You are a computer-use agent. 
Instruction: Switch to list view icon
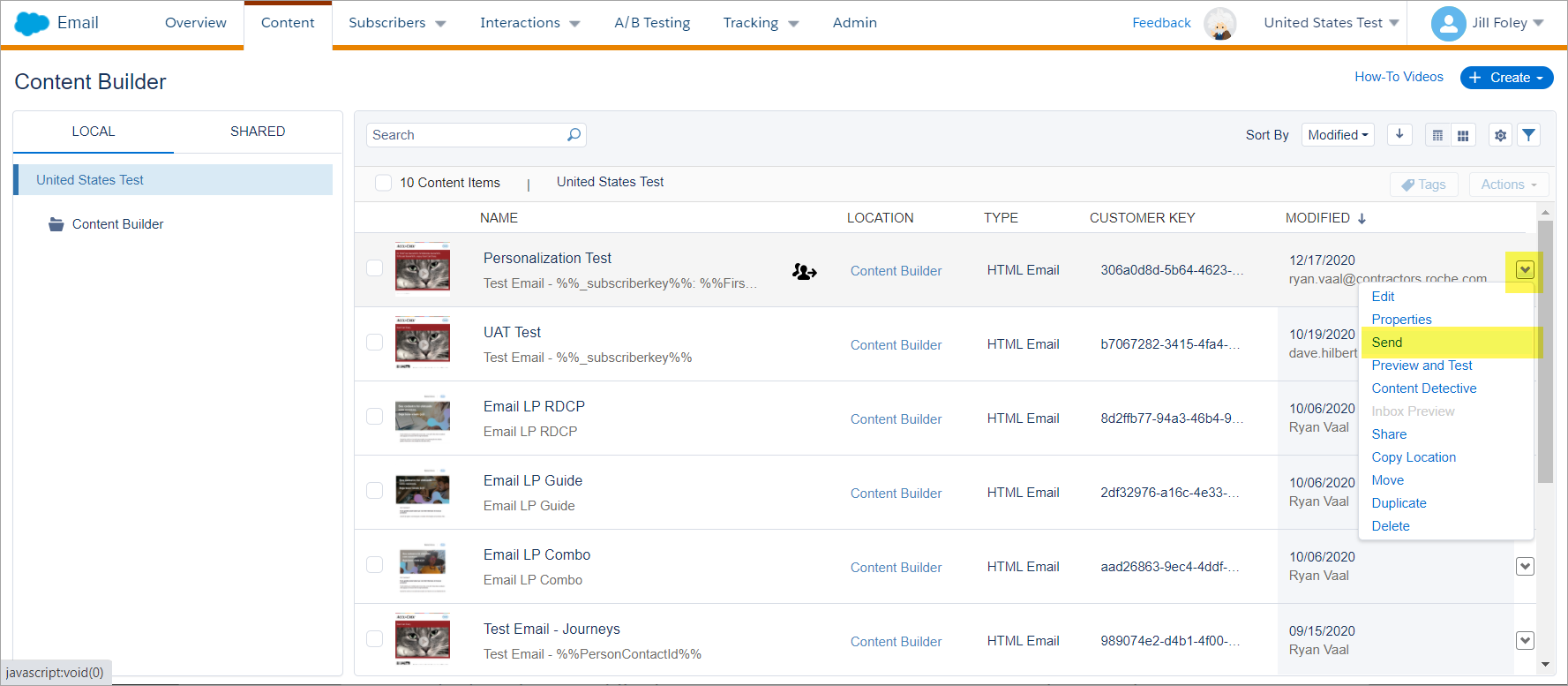point(1437,135)
